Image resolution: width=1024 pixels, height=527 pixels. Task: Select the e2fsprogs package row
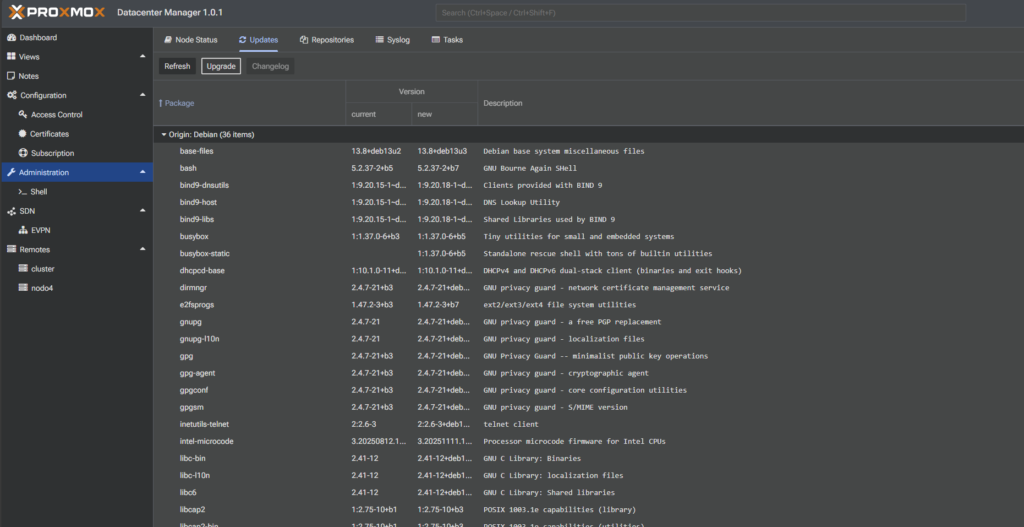pyautogui.click(x=588, y=304)
